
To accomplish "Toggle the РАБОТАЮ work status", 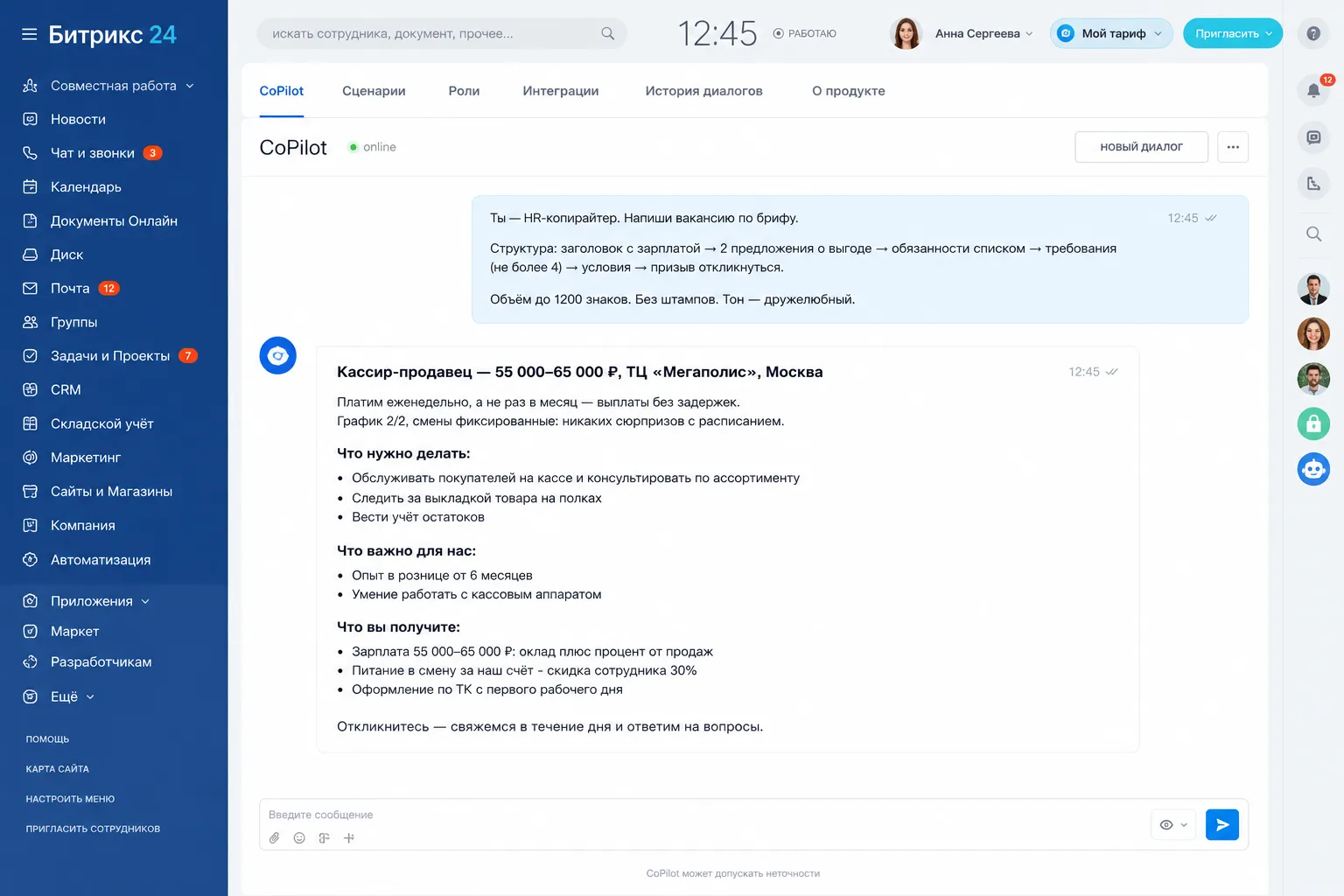I will pos(805,33).
